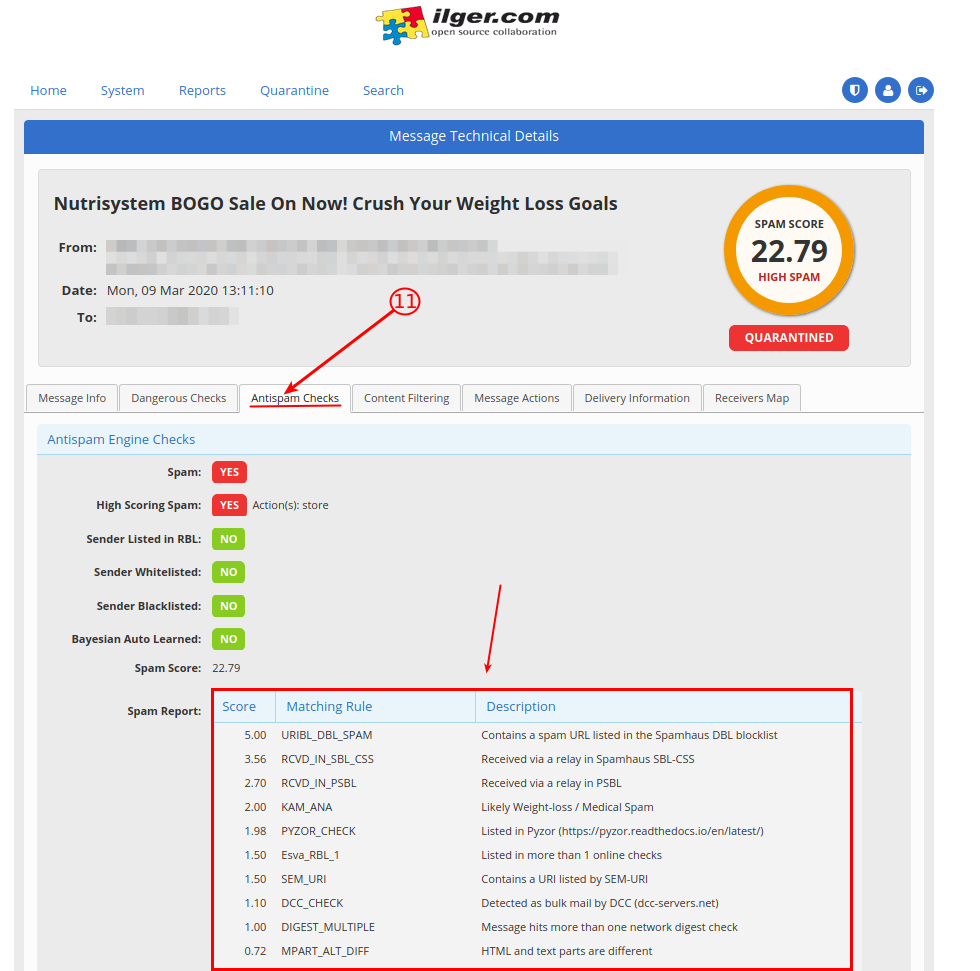The width and height of the screenshot is (980, 971).
Task: Click Sender Blacklisted NO badge
Action: pyautogui.click(x=228, y=606)
